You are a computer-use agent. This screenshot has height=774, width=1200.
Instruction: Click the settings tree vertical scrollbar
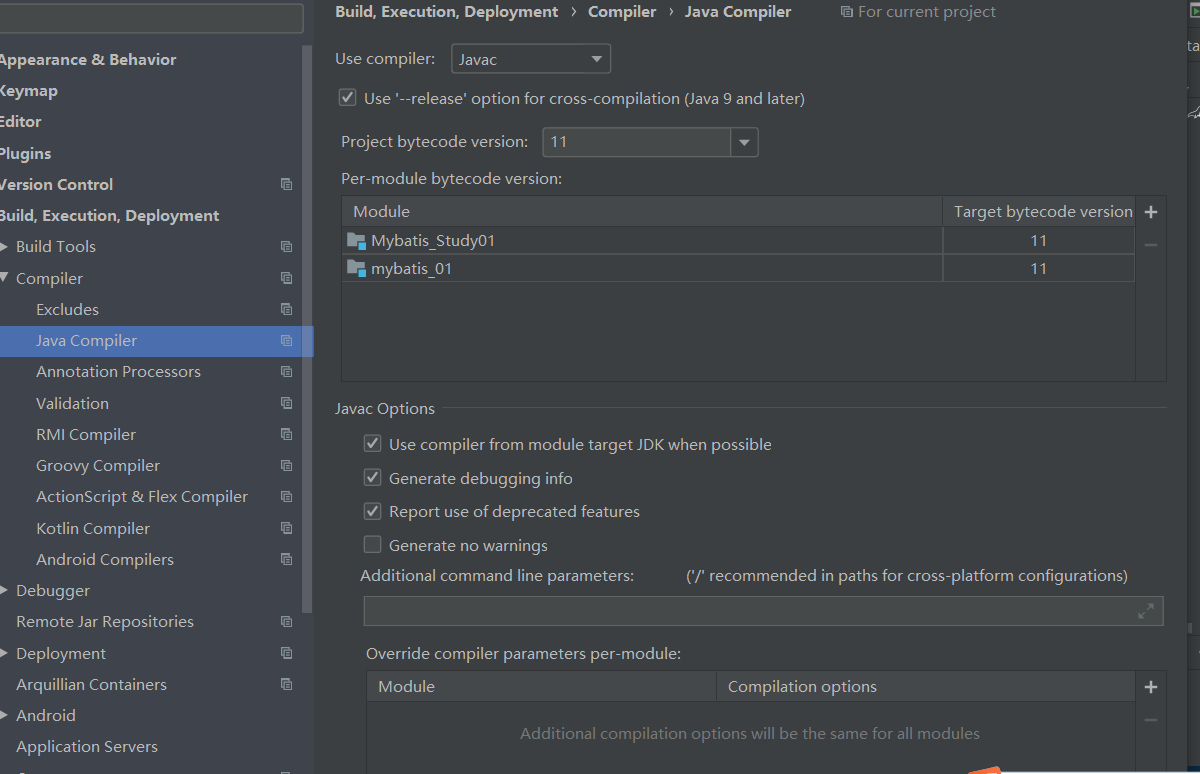point(308,330)
